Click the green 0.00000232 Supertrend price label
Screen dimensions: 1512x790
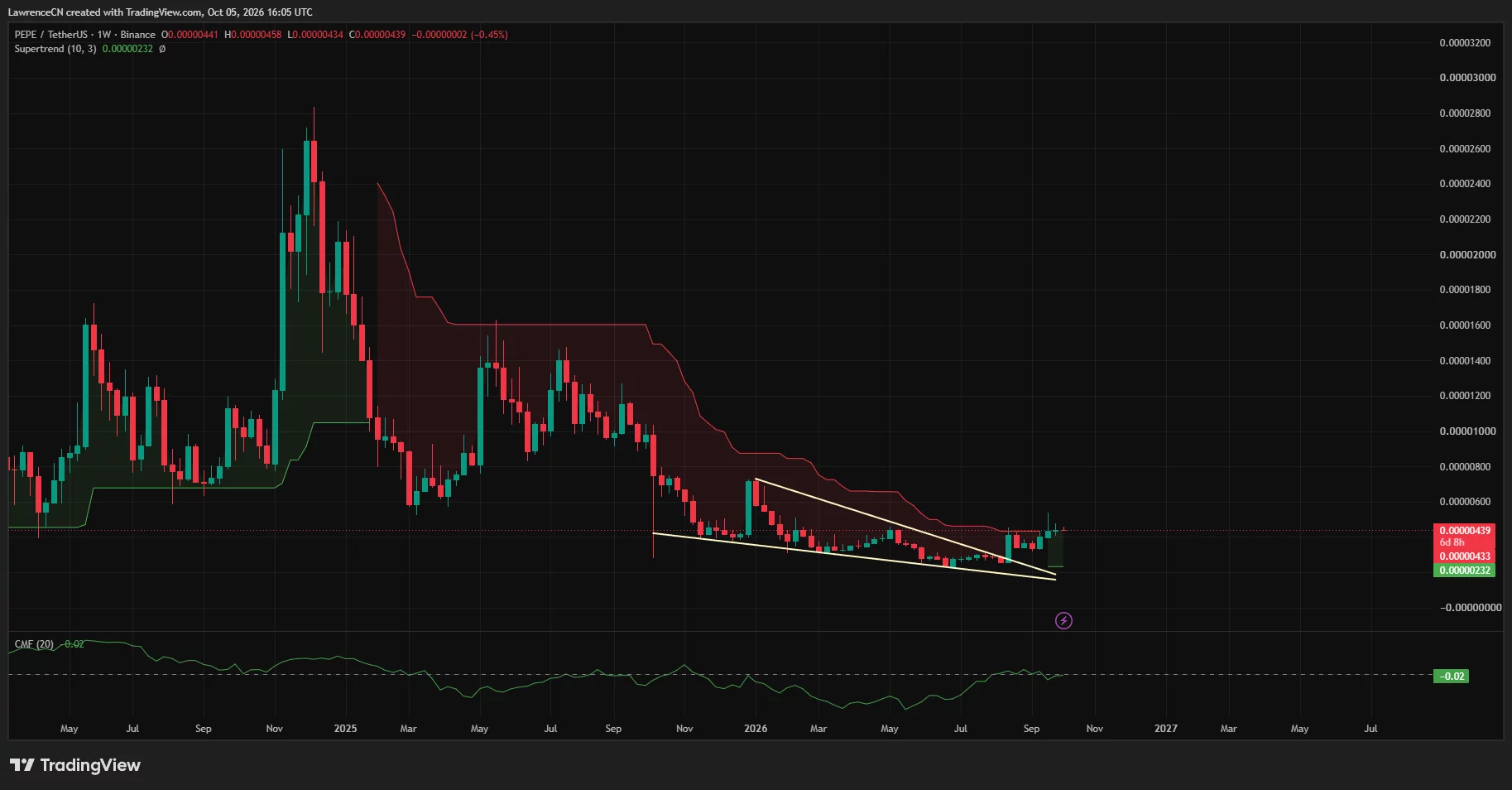point(1464,571)
